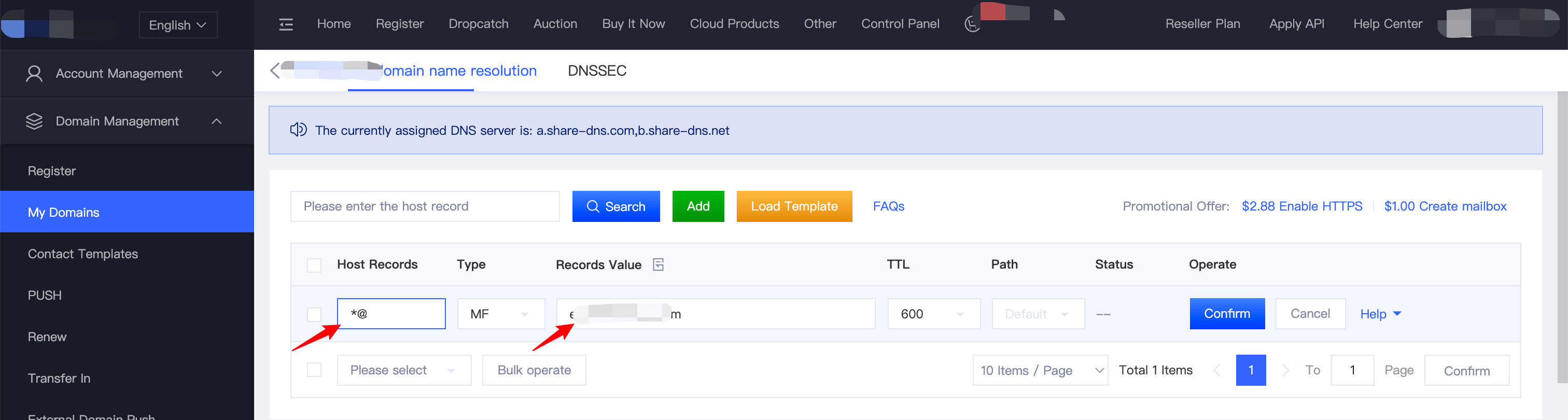This screenshot has width=1568, height=420.
Task: Select Contact Templates in the sidebar
Action: (127, 254)
